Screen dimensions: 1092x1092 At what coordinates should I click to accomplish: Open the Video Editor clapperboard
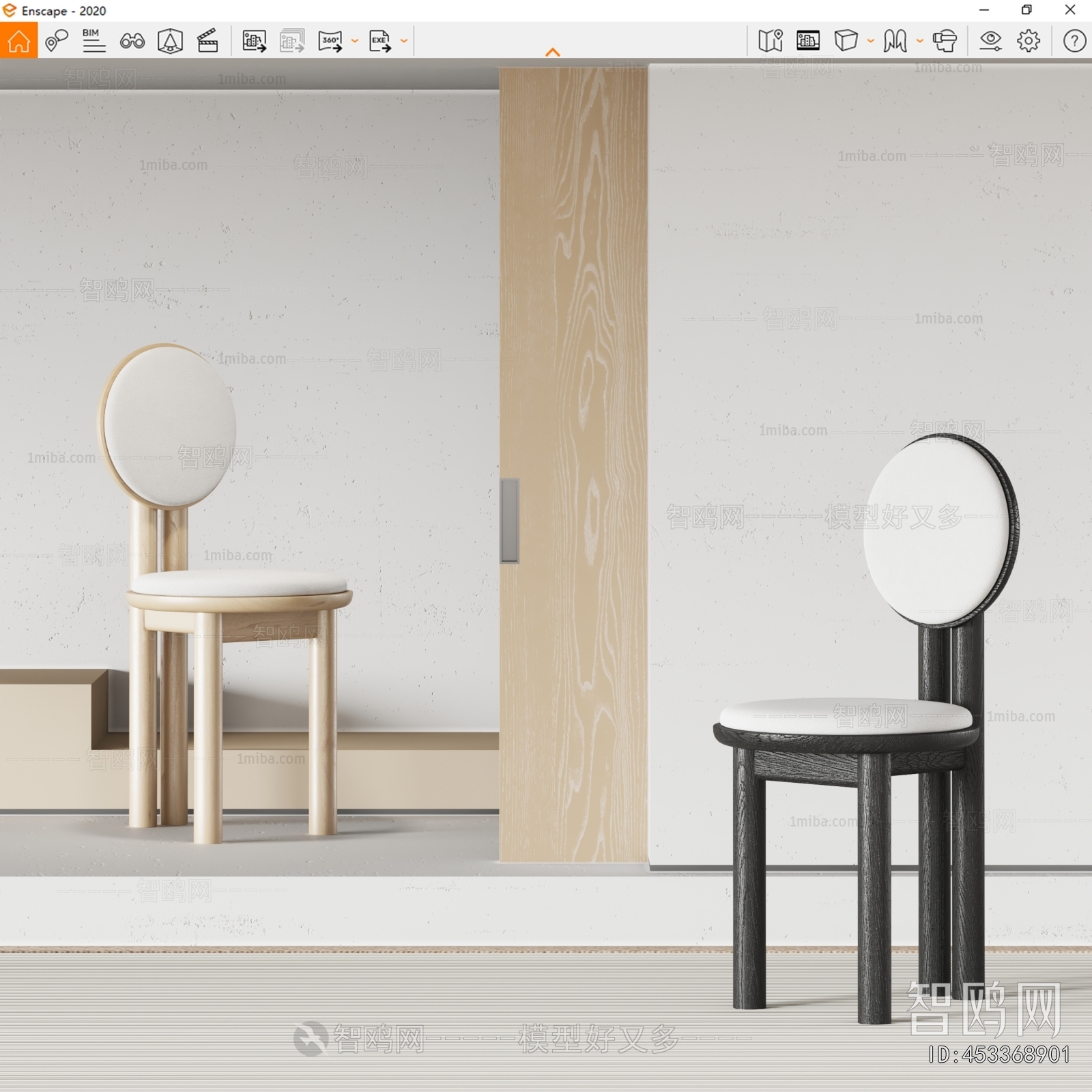(207, 41)
